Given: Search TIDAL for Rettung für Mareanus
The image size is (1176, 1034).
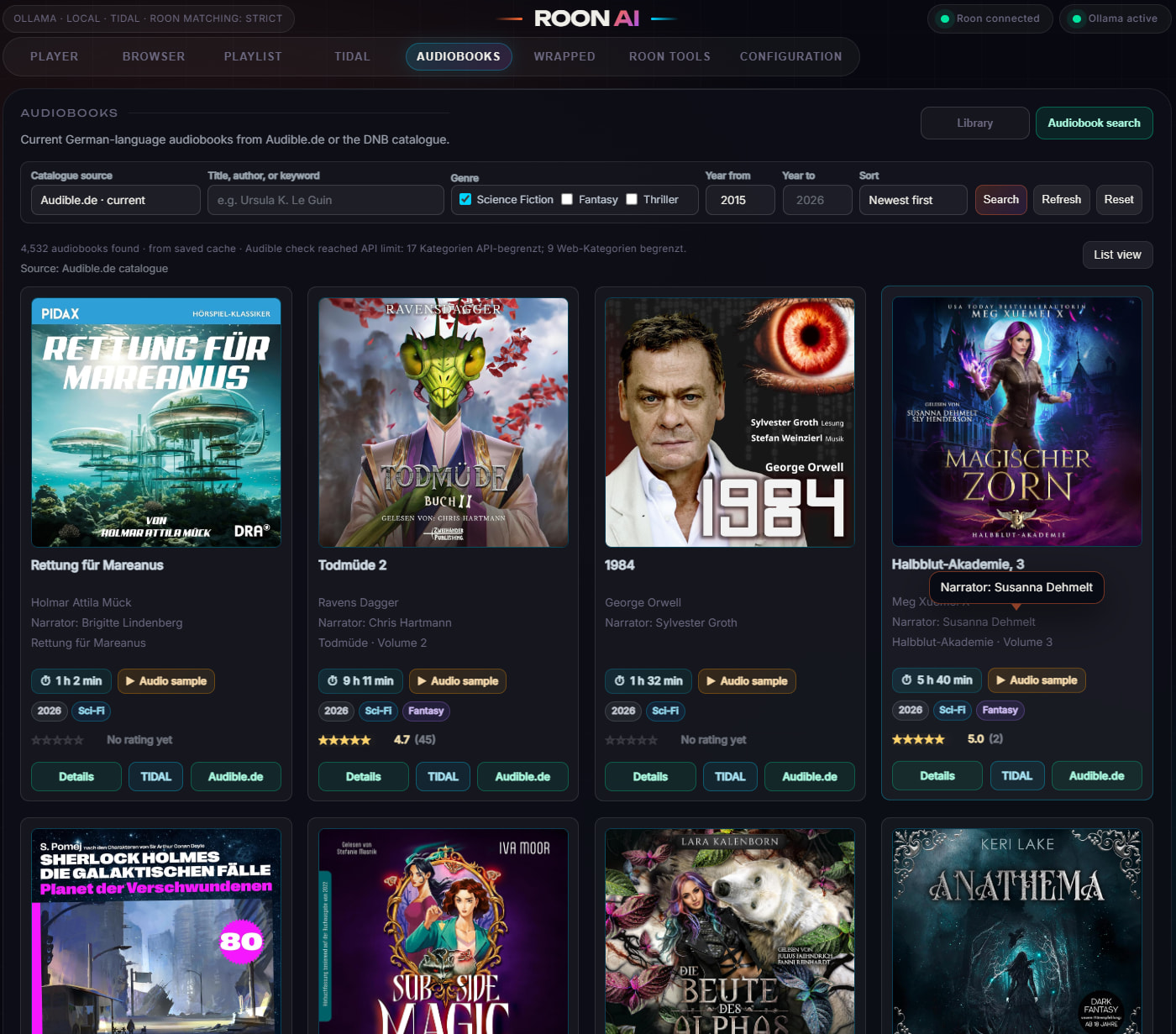Looking at the screenshot, I should pyautogui.click(x=156, y=777).
